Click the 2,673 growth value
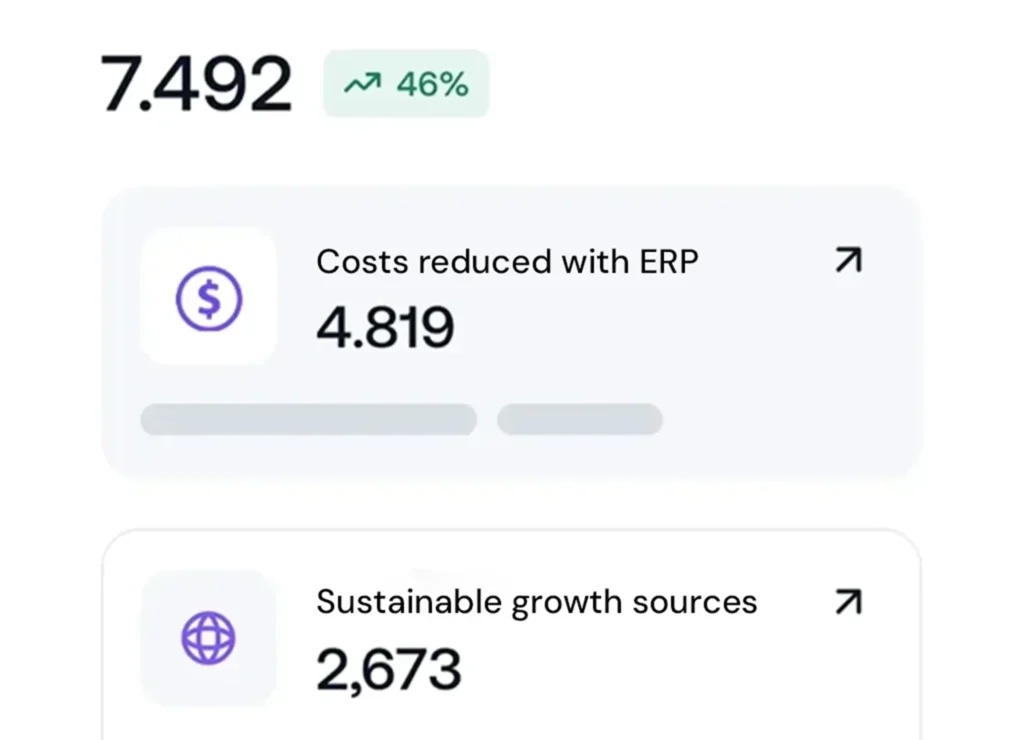Image resolution: width=1024 pixels, height=740 pixels. click(389, 669)
